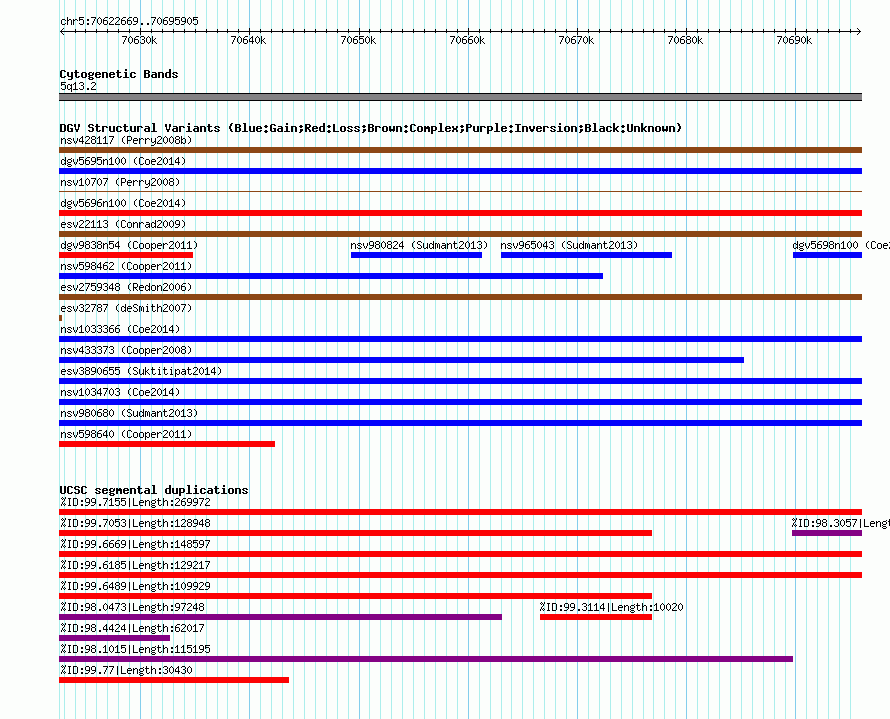Click the red bar under %ID:99.77
This screenshot has width=890, height=719.
[x=174, y=680]
